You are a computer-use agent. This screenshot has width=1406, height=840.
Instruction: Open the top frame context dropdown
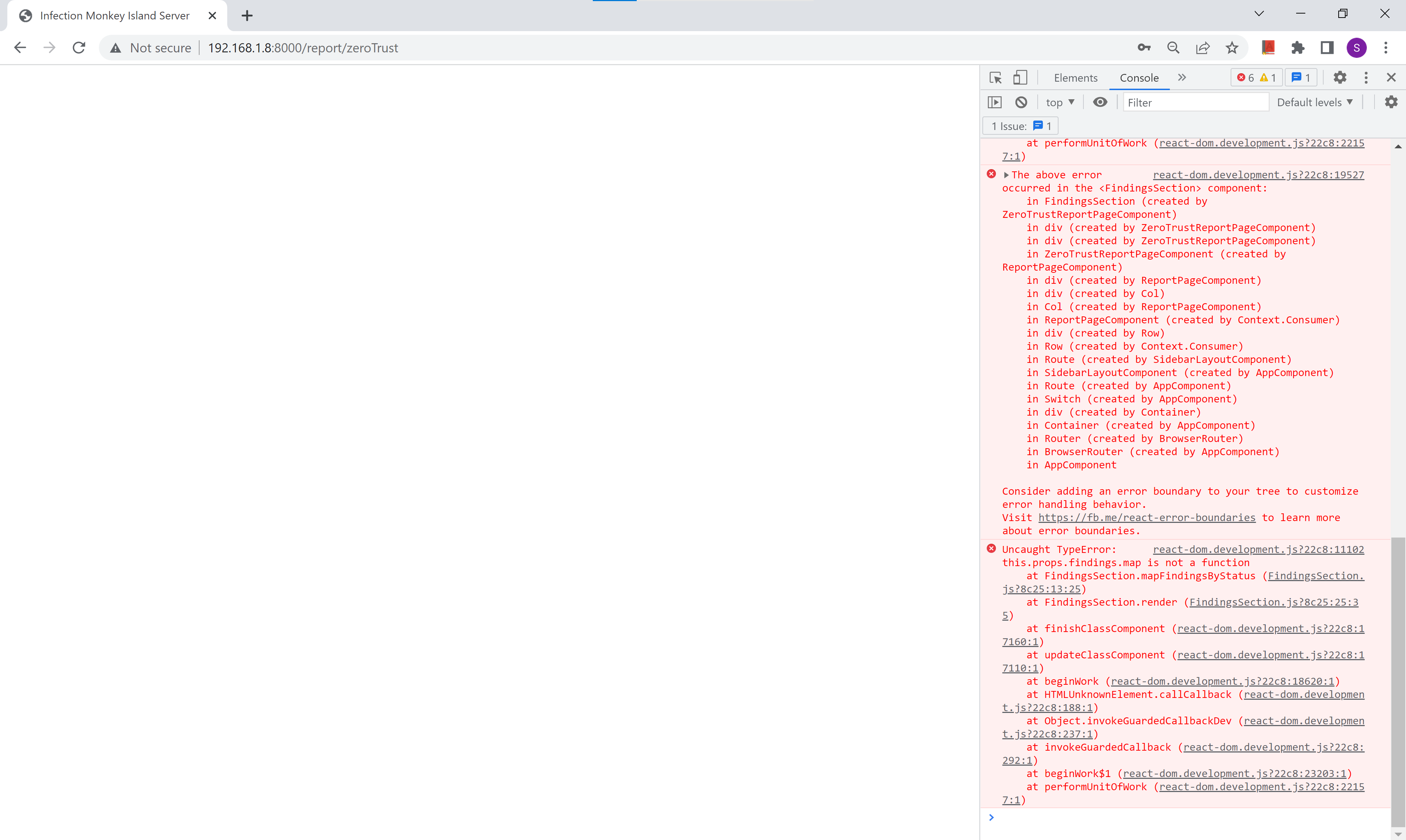coord(1060,103)
